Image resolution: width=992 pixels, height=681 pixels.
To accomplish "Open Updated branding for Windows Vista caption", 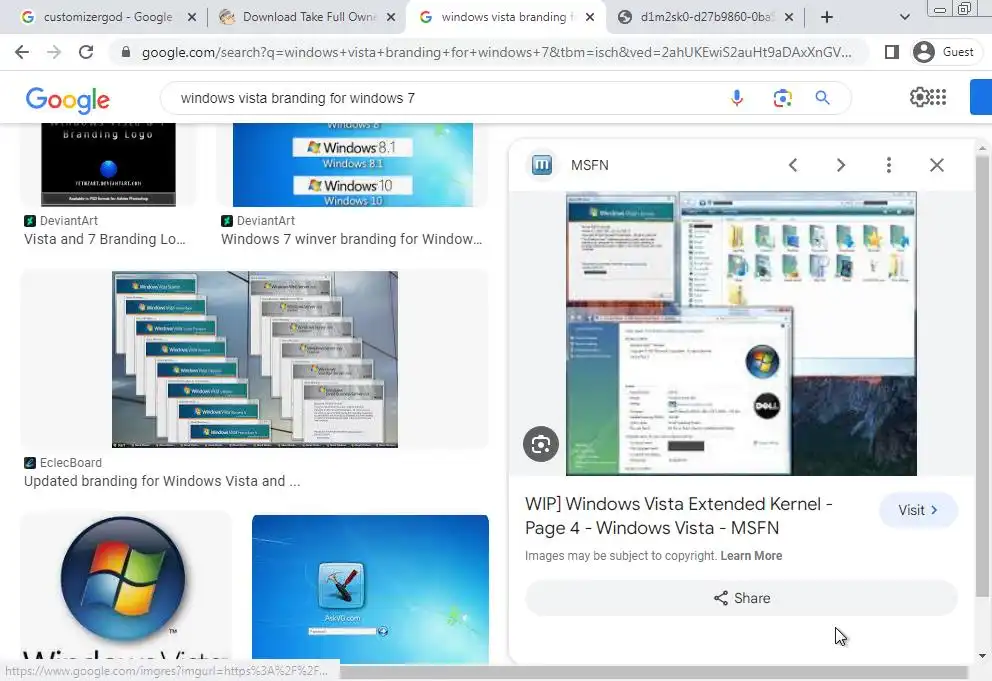I will 162,481.
